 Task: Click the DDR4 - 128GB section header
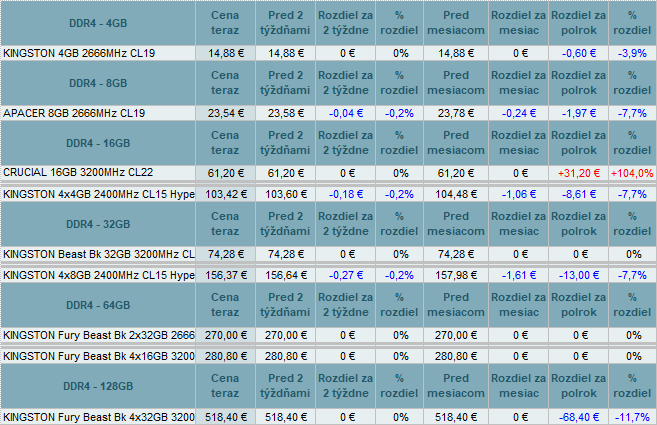click(x=98, y=386)
